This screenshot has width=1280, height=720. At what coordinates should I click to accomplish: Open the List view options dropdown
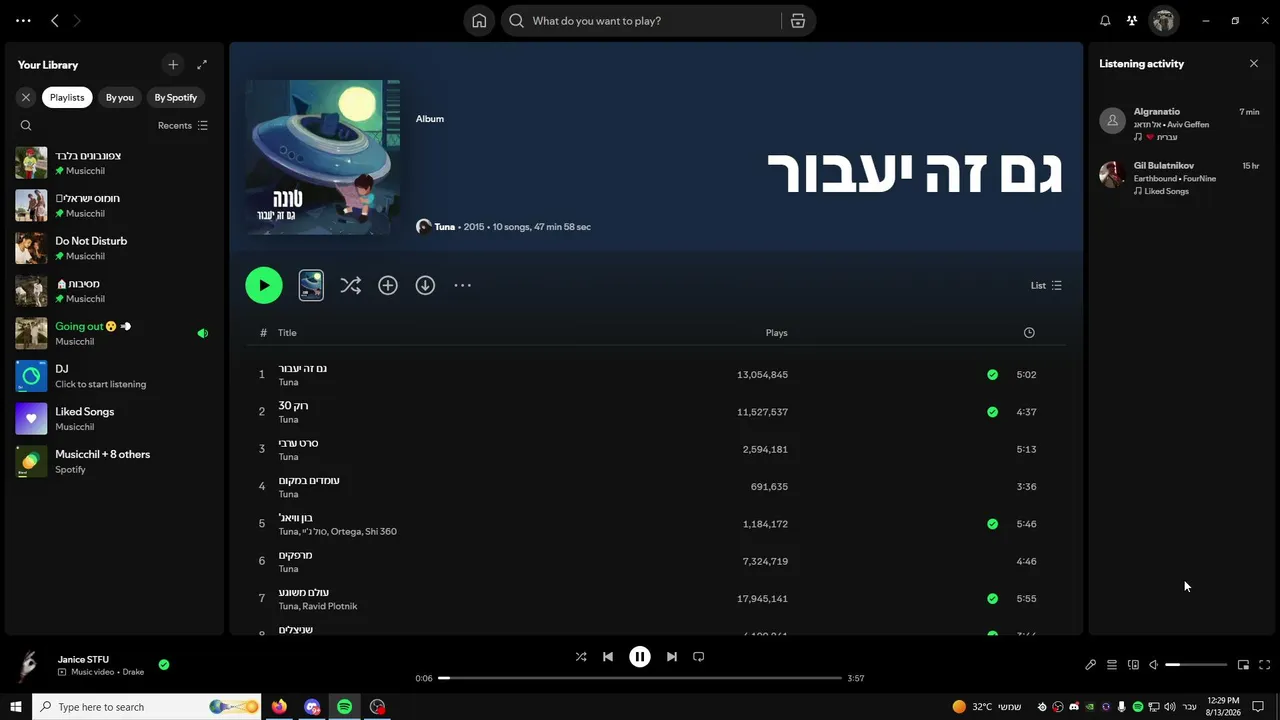coord(1046,285)
